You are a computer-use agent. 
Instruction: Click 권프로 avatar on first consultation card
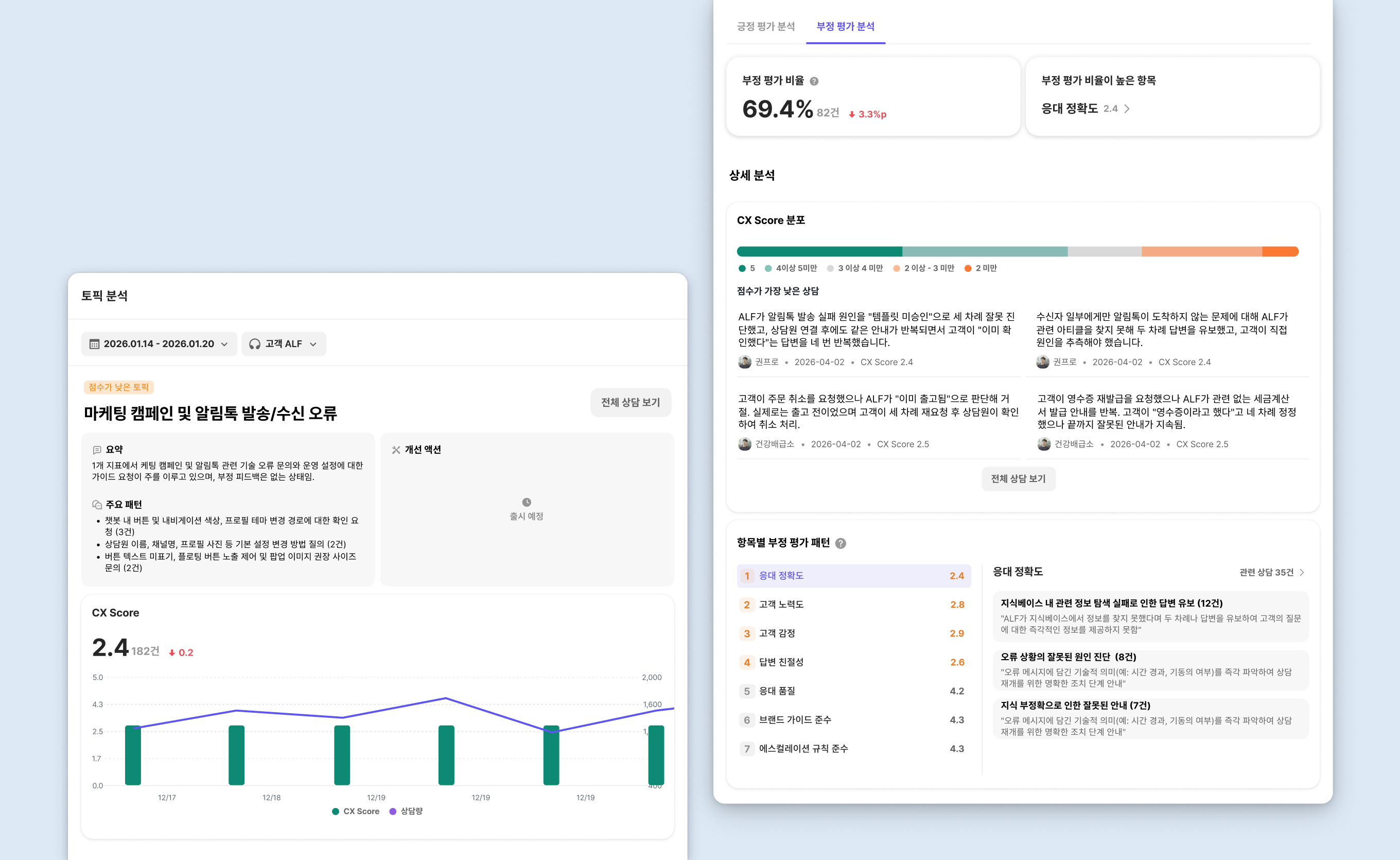coord(744,363)
